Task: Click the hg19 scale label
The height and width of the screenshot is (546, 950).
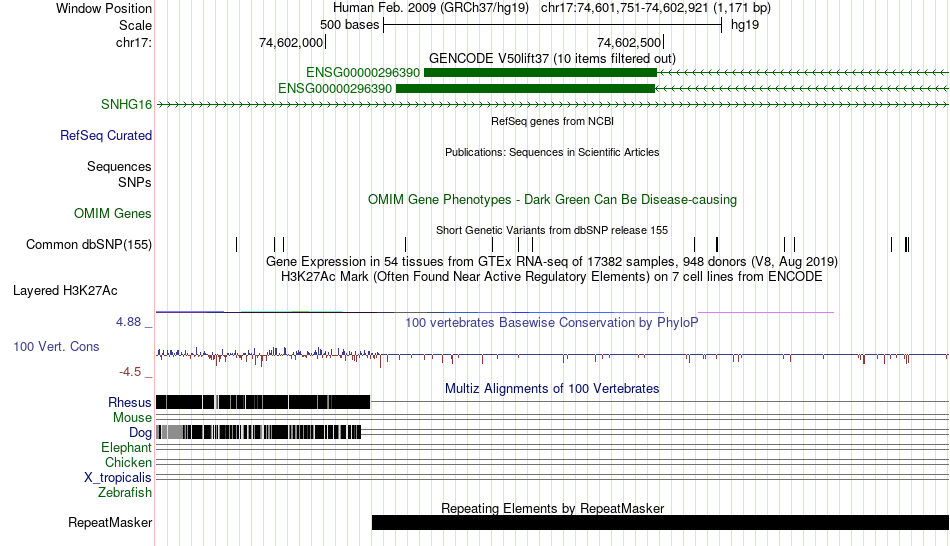Action: (745, 25)
